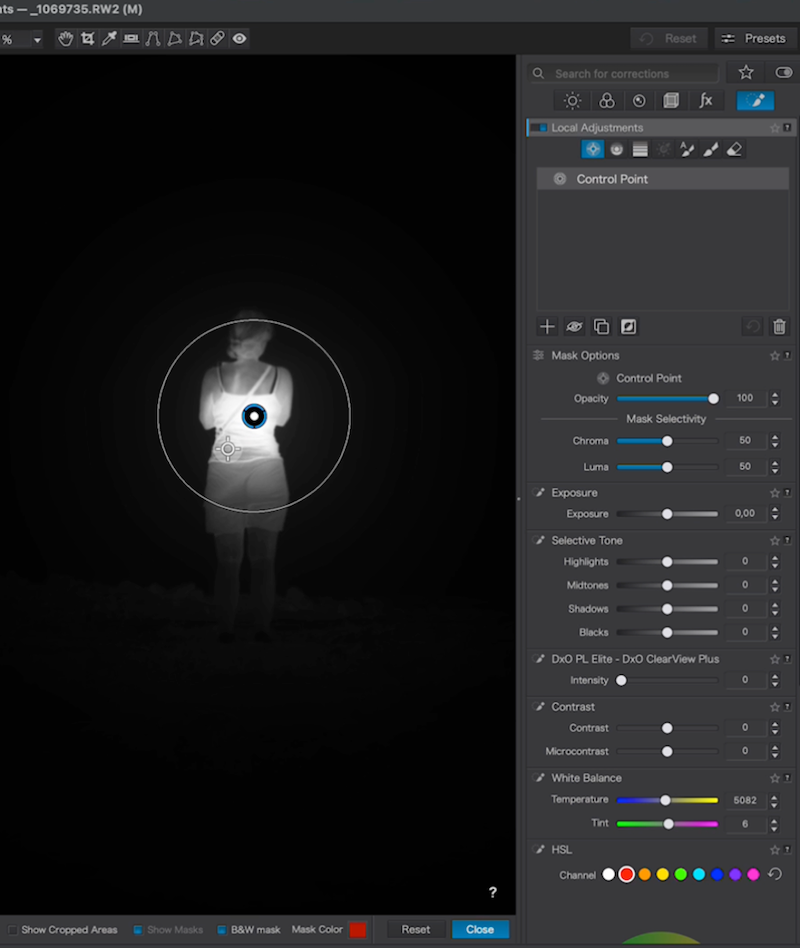Open the red Mask Color swatch
The width and height of the screenshot is (800, 948).
(358, 930)
